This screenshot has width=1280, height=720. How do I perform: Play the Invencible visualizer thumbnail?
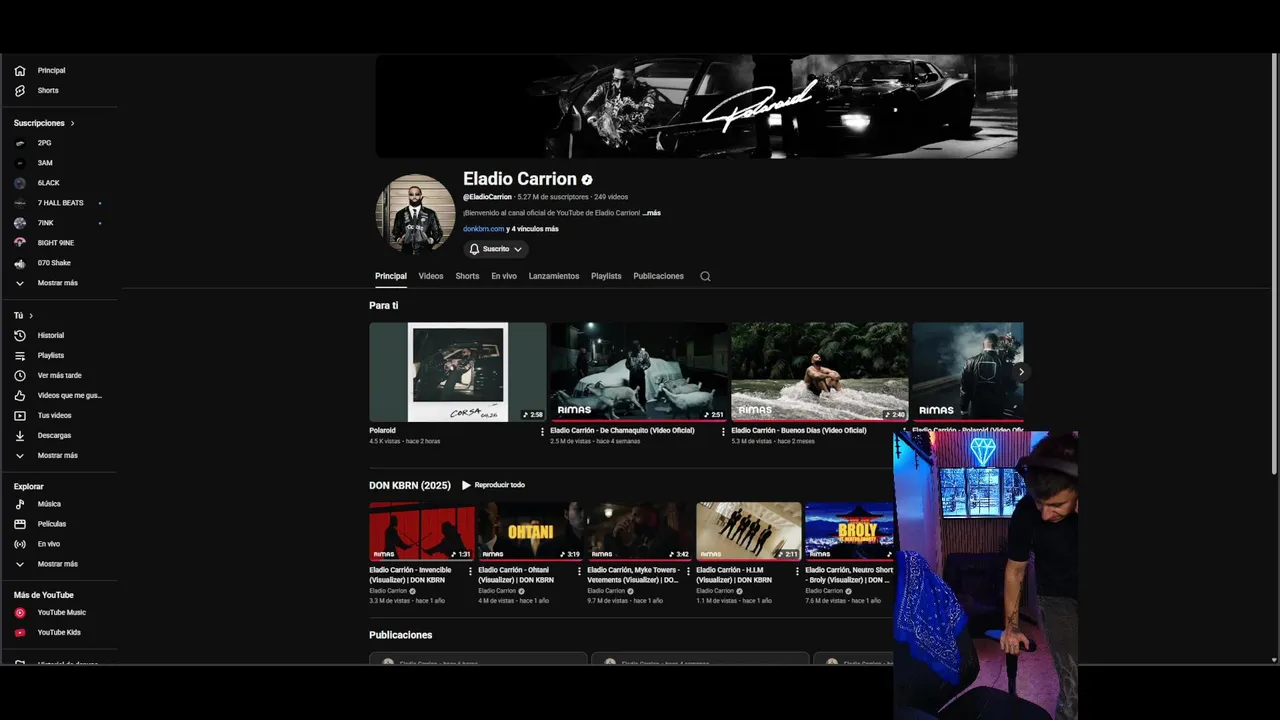click(x=422, y=531)
